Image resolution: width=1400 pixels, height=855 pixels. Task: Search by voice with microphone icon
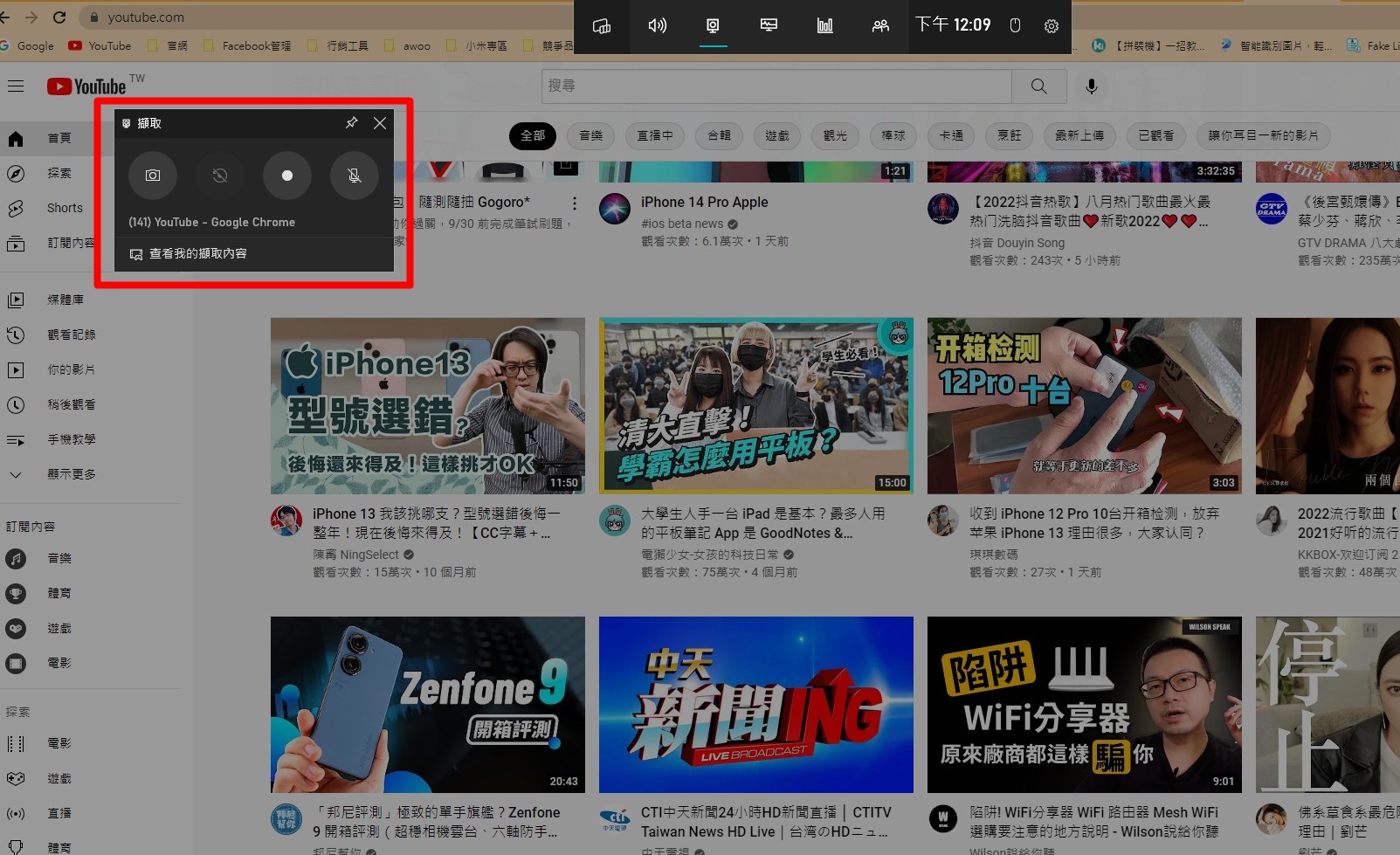1092,86
